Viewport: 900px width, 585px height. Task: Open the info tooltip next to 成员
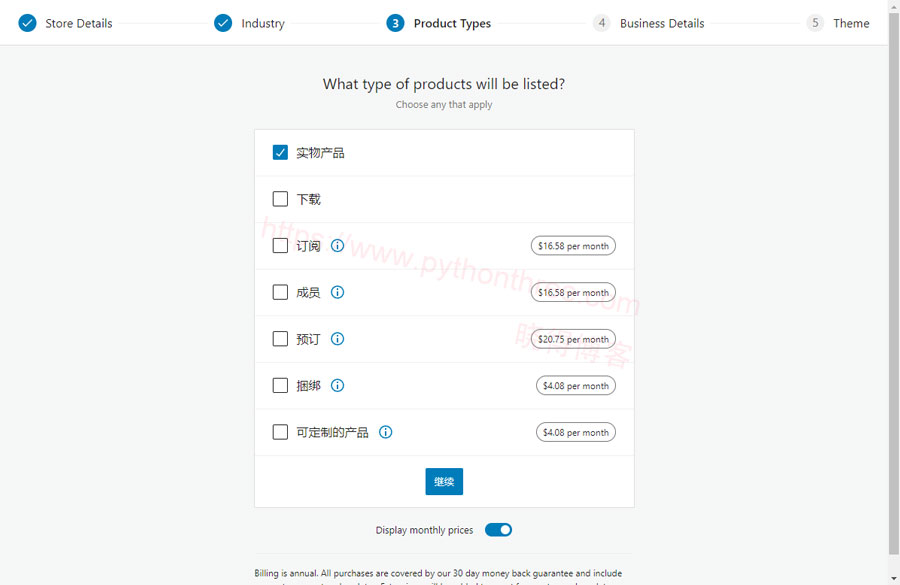[337, 292]
